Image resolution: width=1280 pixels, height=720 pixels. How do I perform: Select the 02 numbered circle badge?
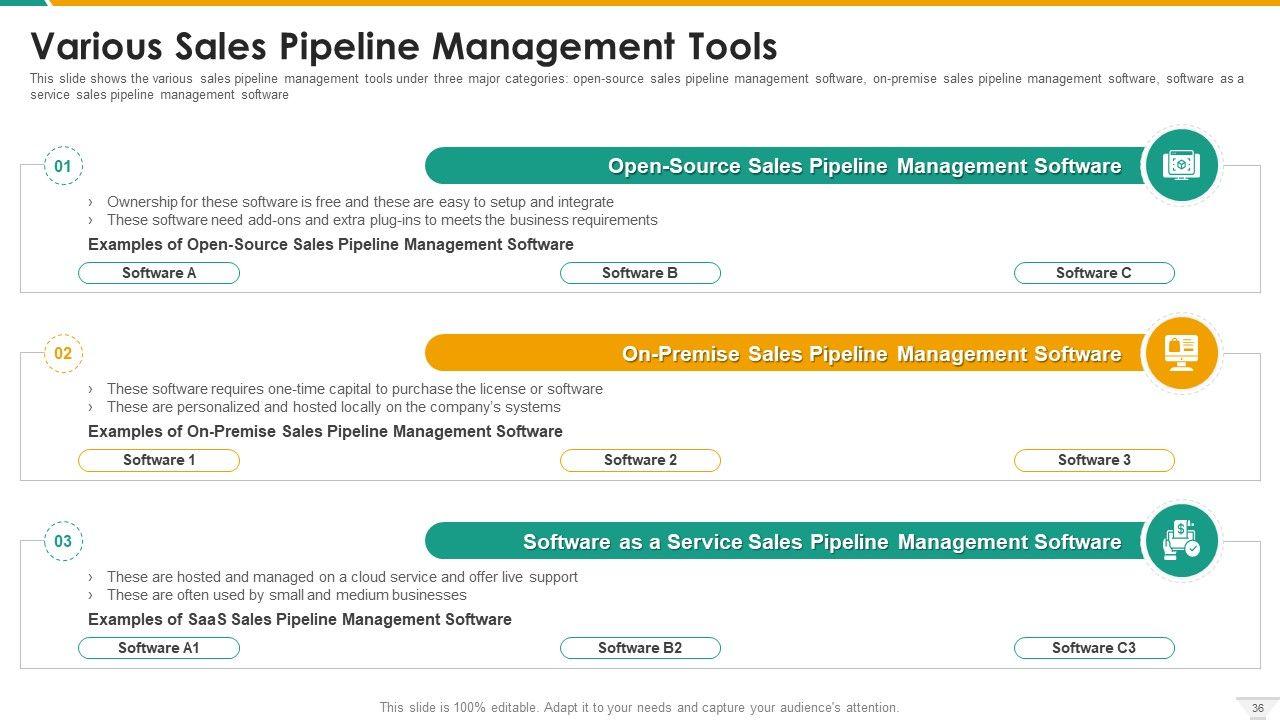click(63, 353)
